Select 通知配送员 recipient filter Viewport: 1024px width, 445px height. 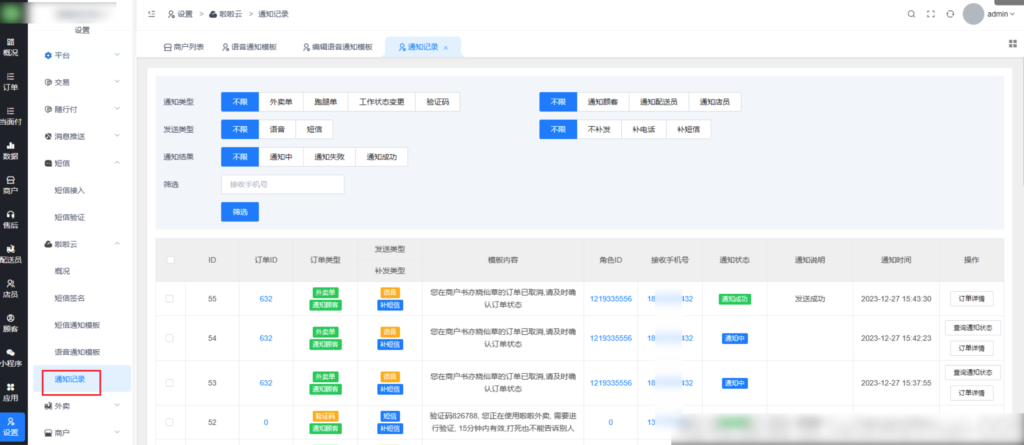tap(658, 102)
